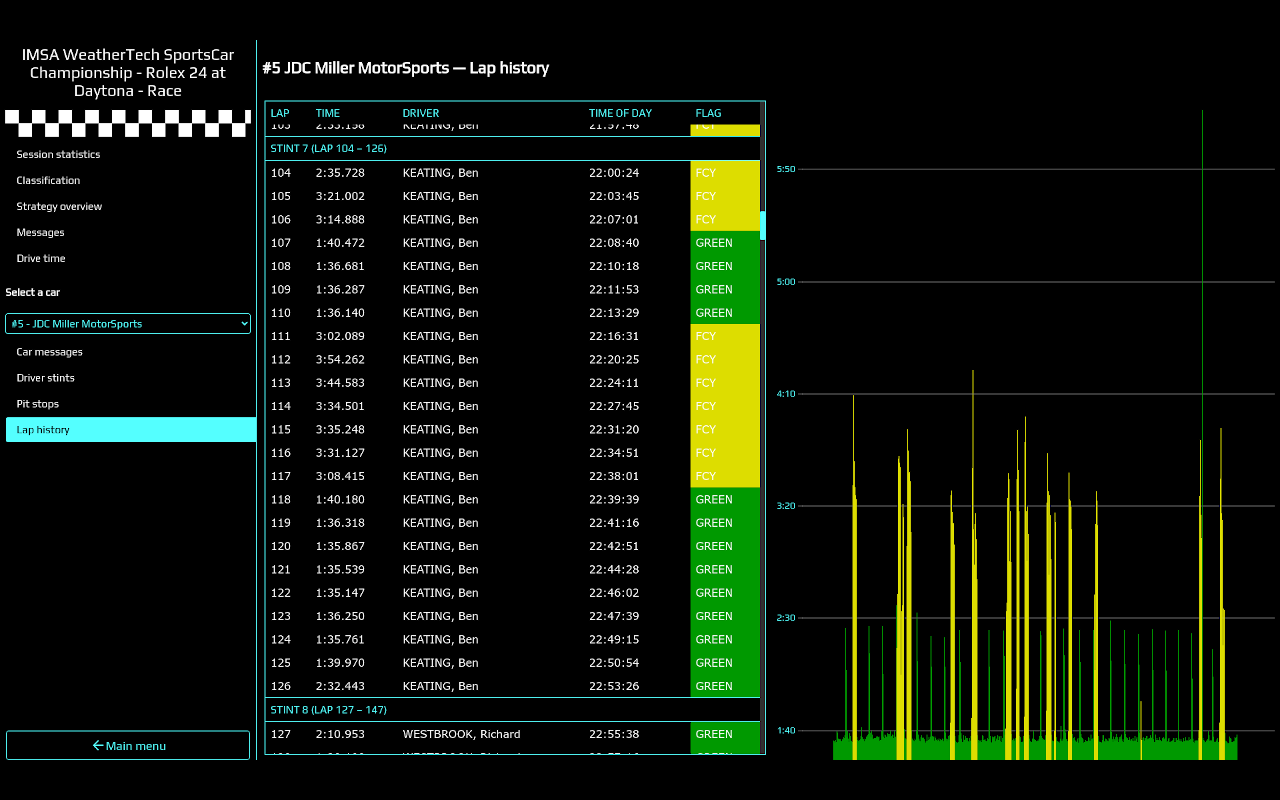
Task: Click the LAP column header
Action: tap(280, 113)
